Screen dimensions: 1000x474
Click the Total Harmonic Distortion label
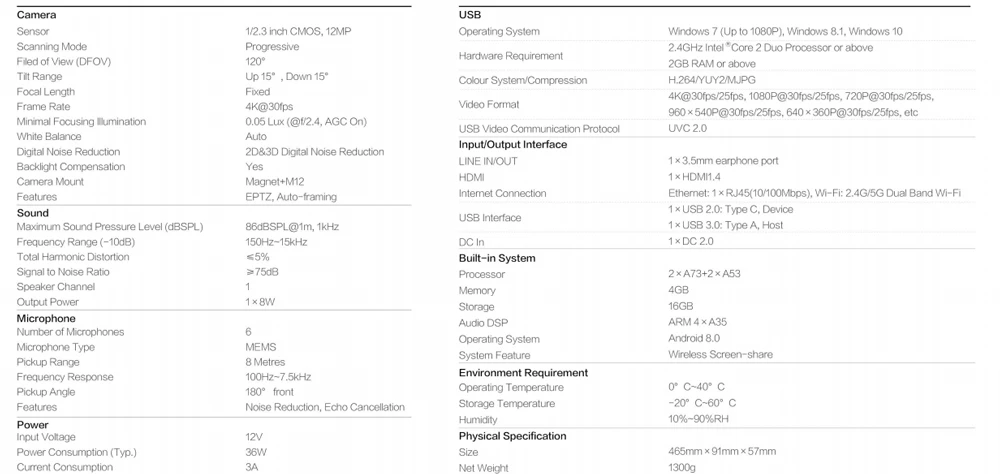click(73, 257)
